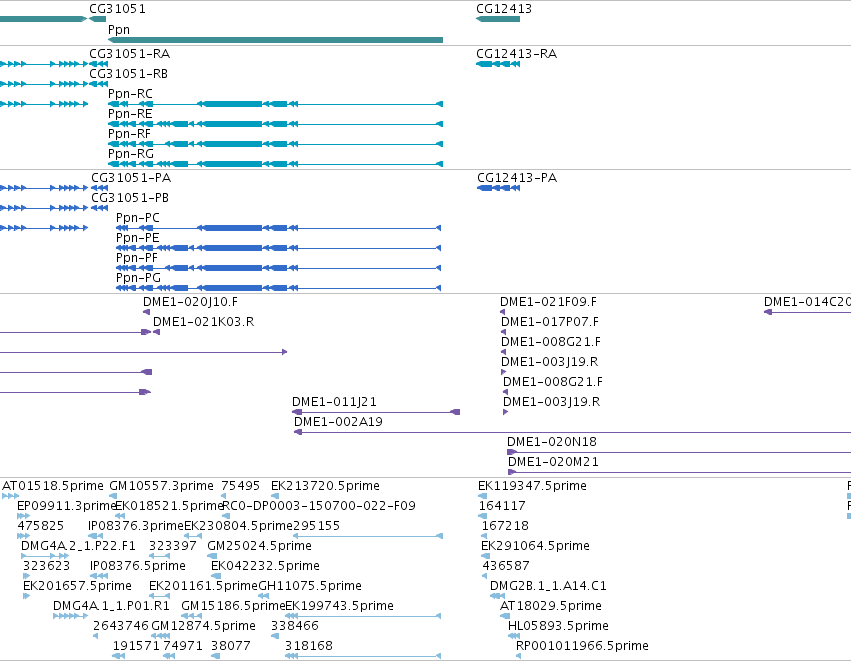Select the DME1-020M21 clone label
Image resolution: width=851 pixels, height=661 pixels.
tap(554, 462)
